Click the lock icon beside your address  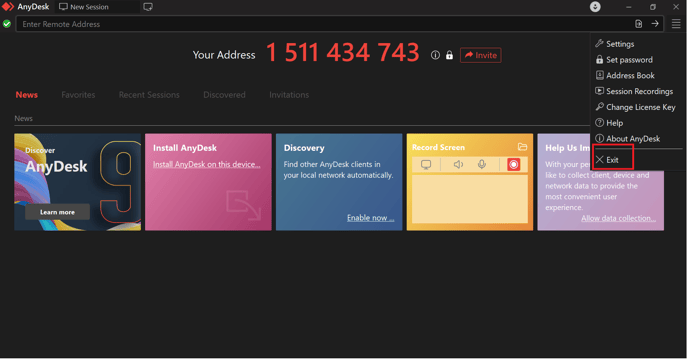coord(449,55)
